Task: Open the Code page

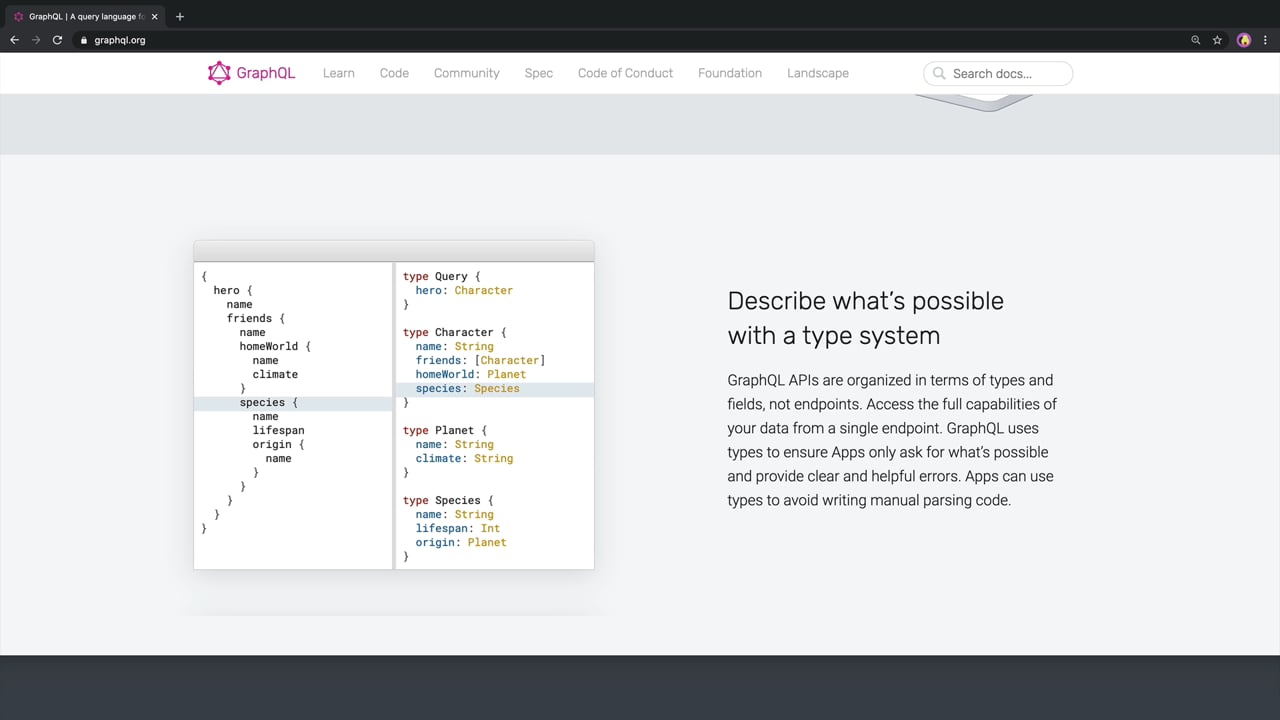Action: tap(394, 73)
